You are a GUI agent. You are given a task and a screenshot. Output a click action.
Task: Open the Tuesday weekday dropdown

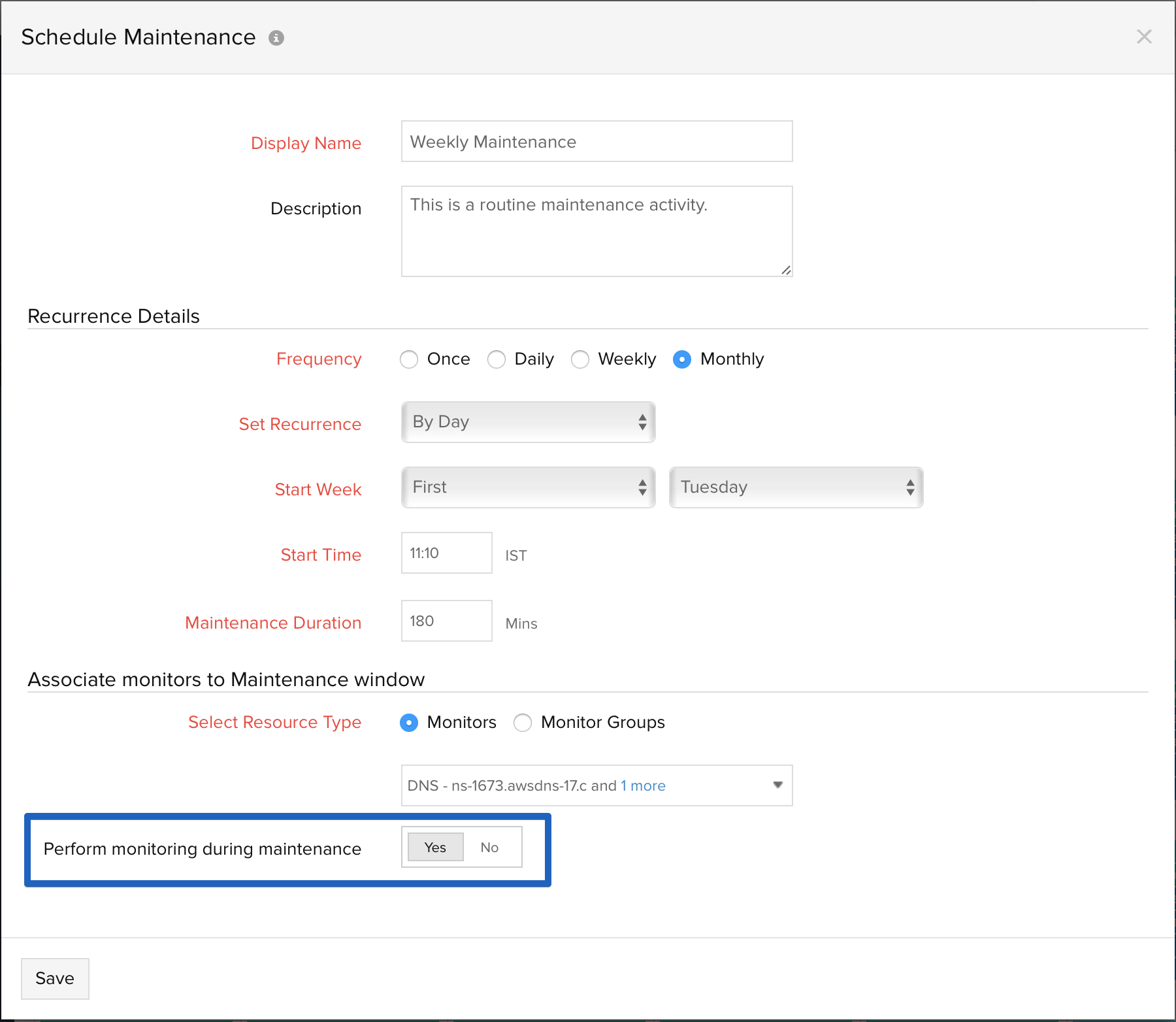796,487
